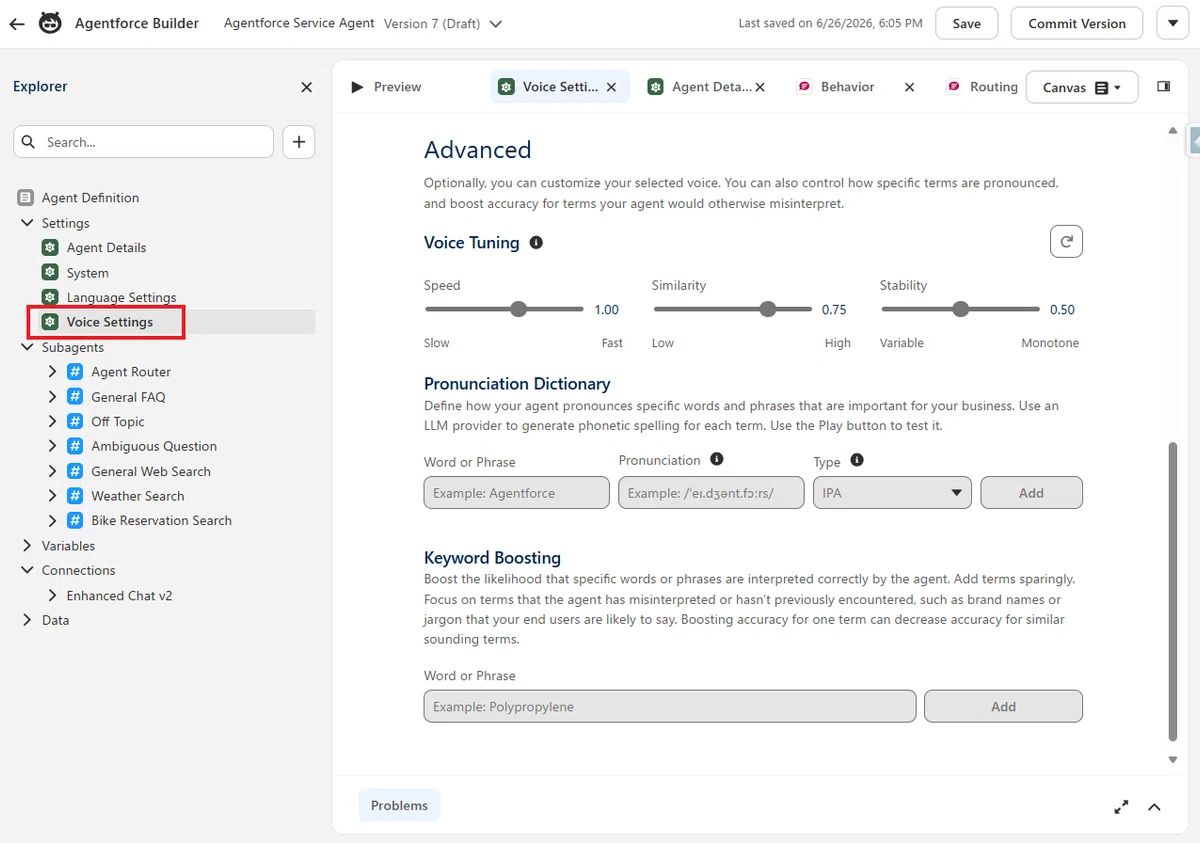Expand the Bike Reservation Search subagent

coord(53,520)
